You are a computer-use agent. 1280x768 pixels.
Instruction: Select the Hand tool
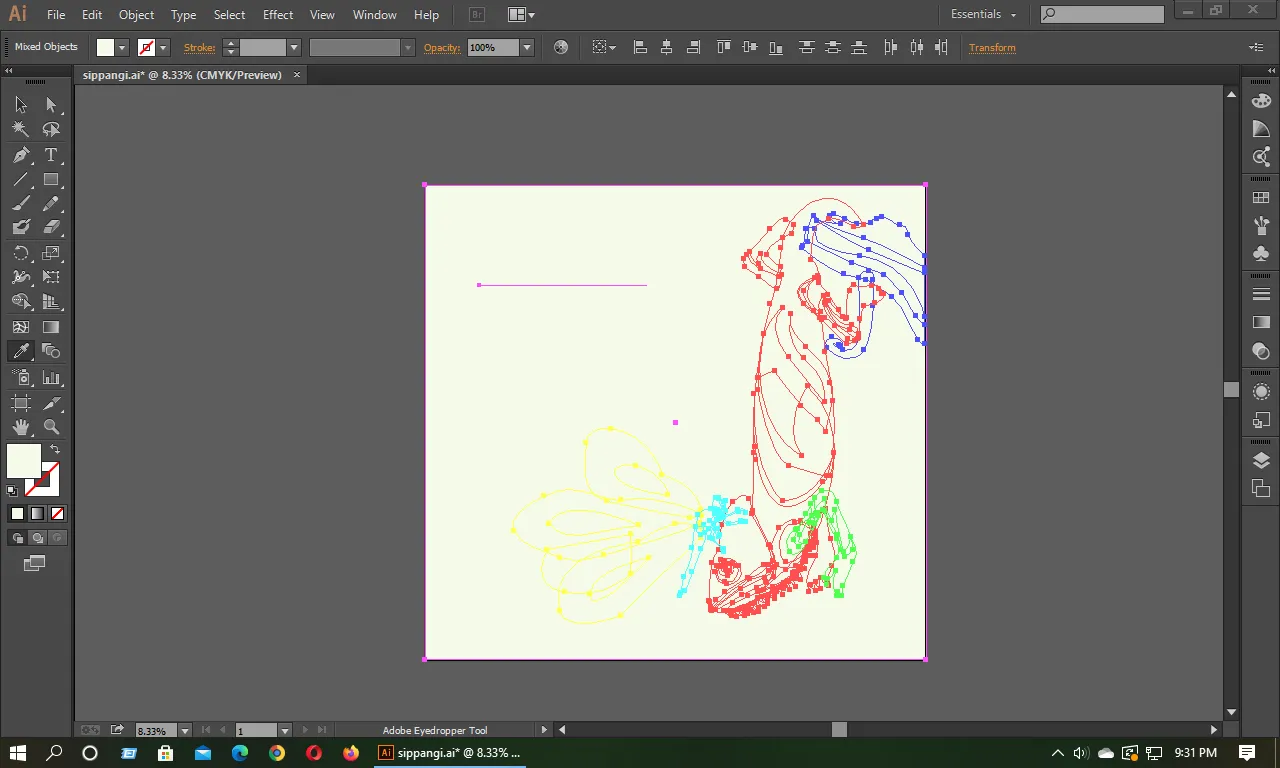pyautogui.click(x=21, y=427)
